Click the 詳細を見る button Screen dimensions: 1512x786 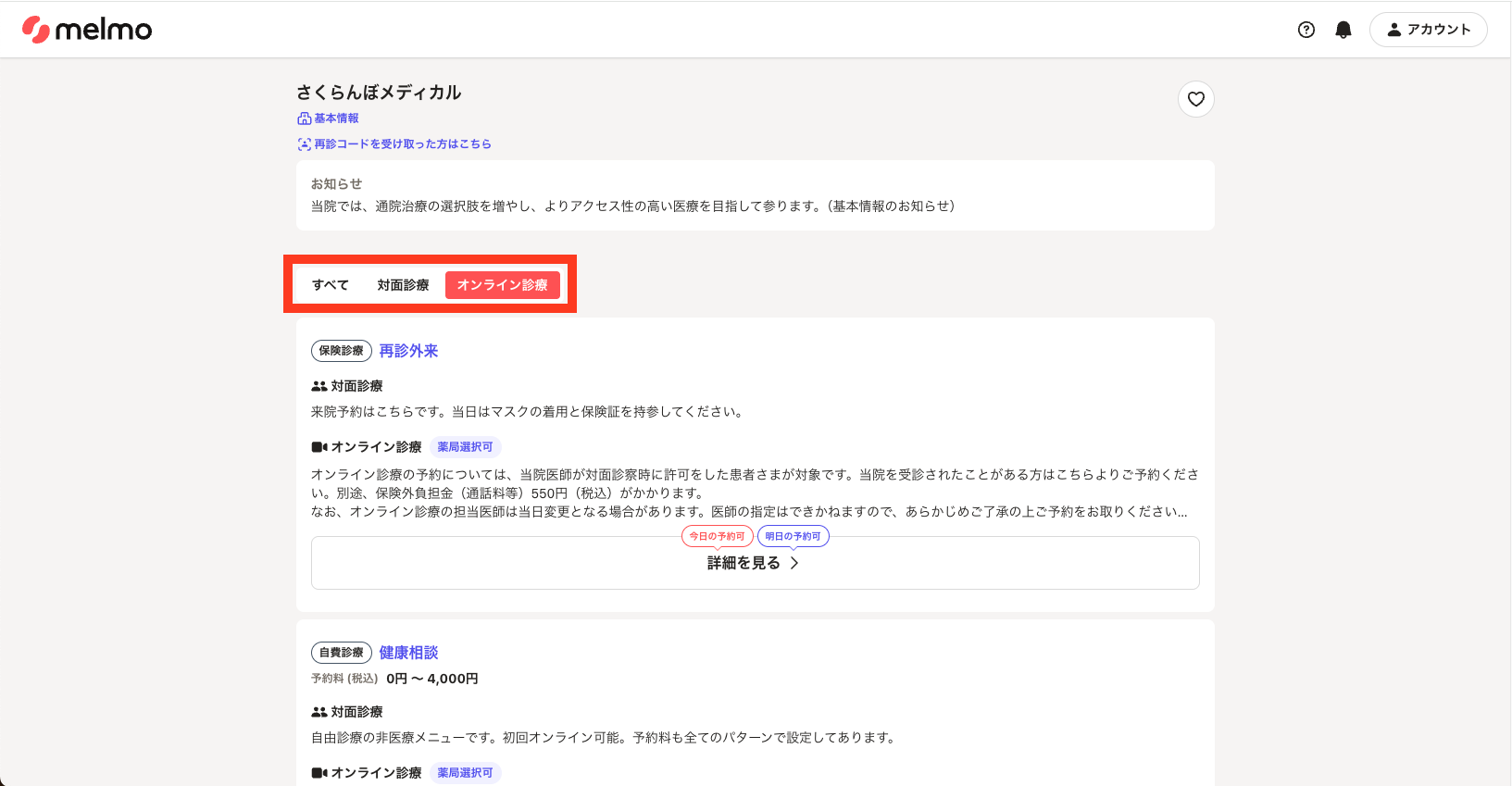tap(756, 563)
